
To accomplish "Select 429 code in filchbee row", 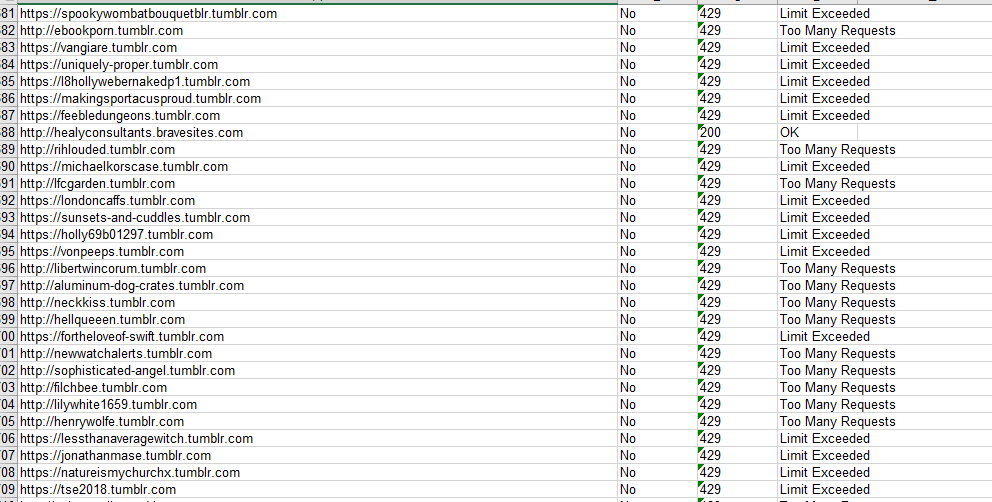I will (x=738, y=388).
